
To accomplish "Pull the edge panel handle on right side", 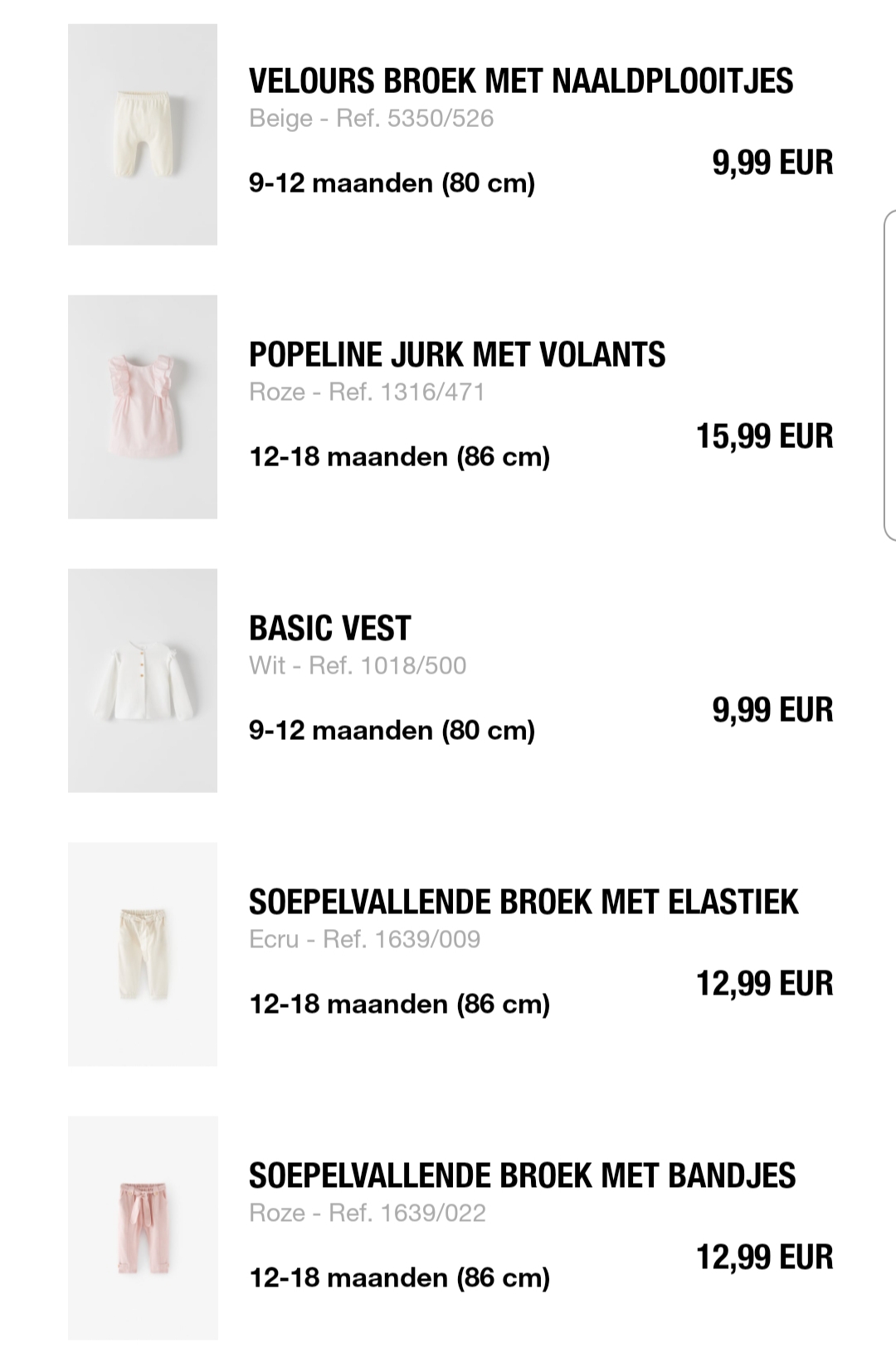I will point(889,375).
